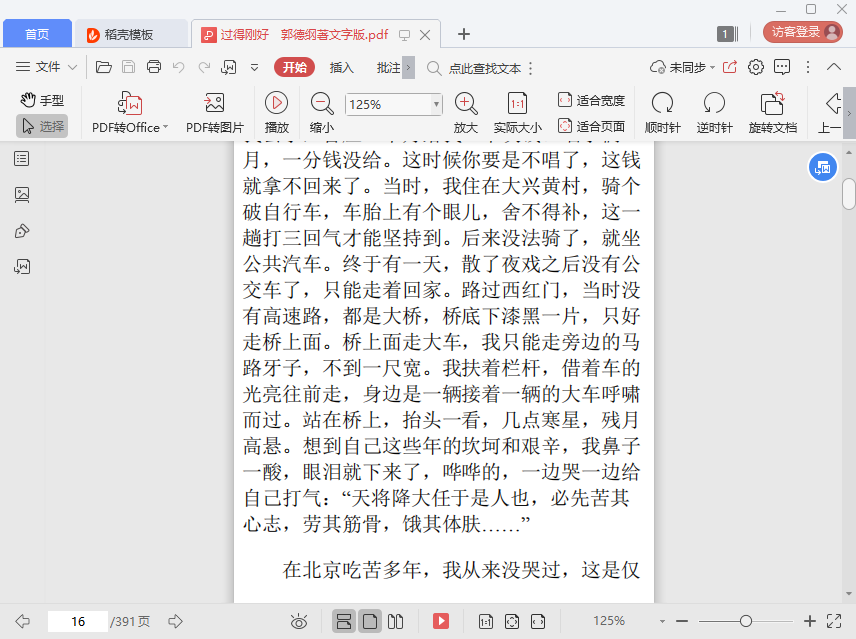Open the vertical three-dot more menu
Viewport: 856px width, 639px height.
click(x=808, y=67)
